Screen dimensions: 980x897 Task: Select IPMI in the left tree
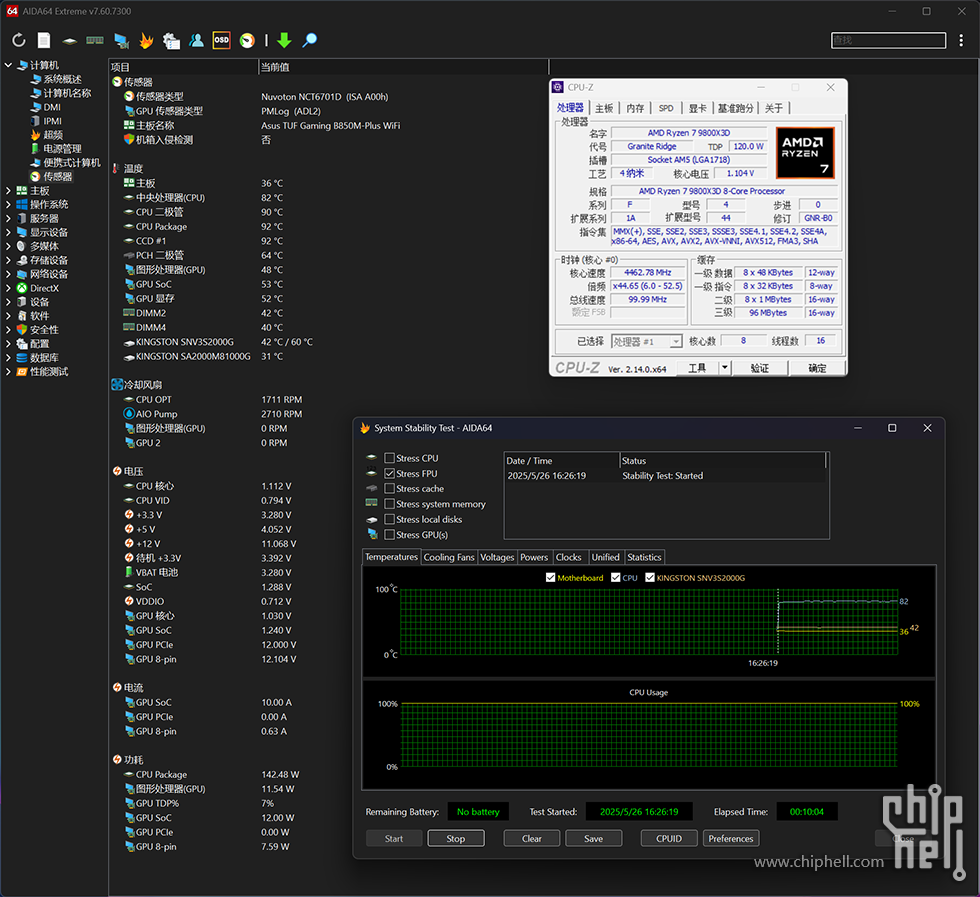pyautogui.click(x=52, y=121)
